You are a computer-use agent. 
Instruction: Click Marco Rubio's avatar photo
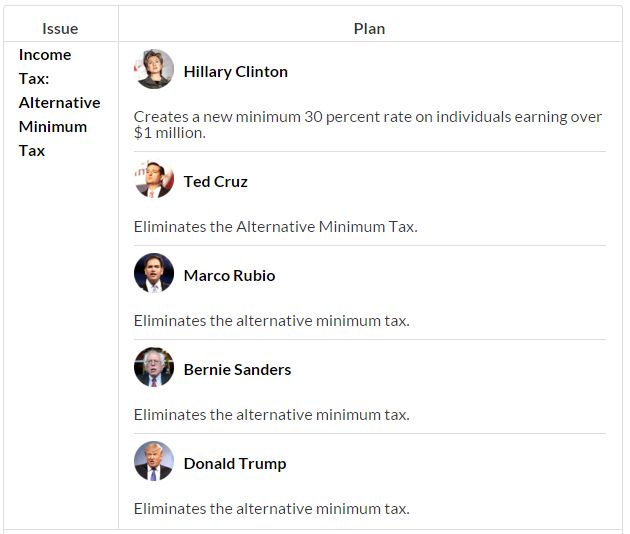pyautogui.click(x=154, y=273)
